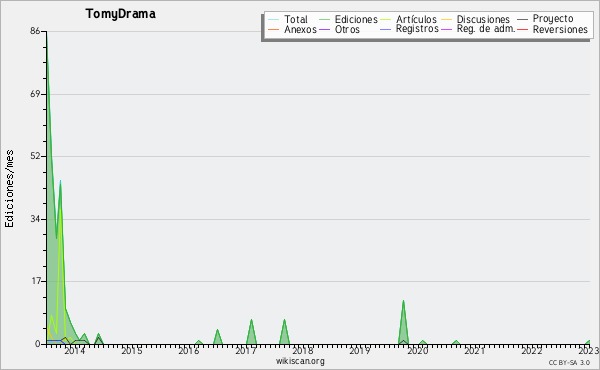The width and height of the screenshot is (600, 370).
Task: Click the cyan Total legend line
Action: 274,20
